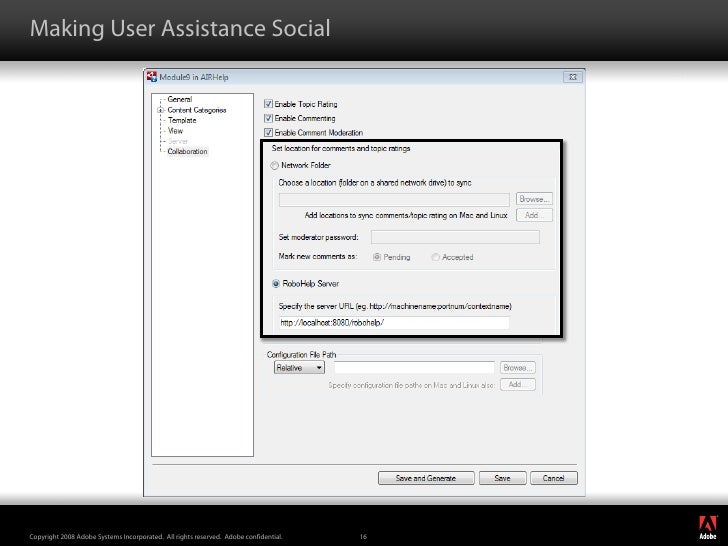728x546 pixels.
Task: Click the Save and Generate button
Action: [x=426, y=478]
